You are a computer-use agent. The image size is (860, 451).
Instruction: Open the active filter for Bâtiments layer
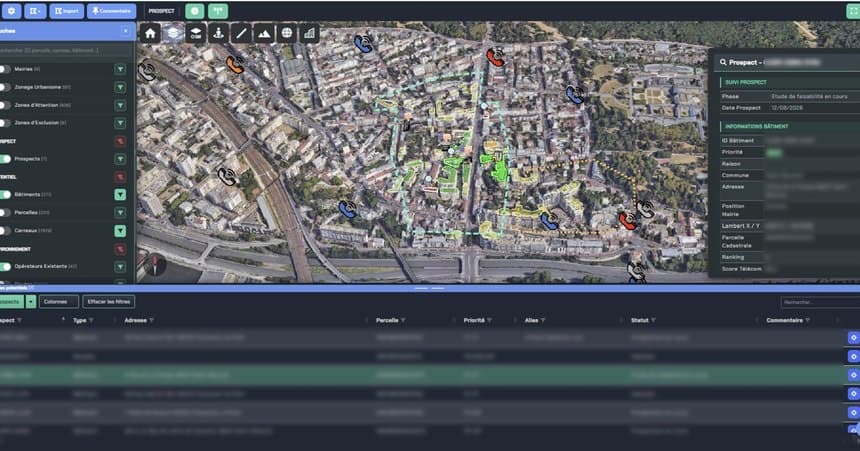(120, 195)
